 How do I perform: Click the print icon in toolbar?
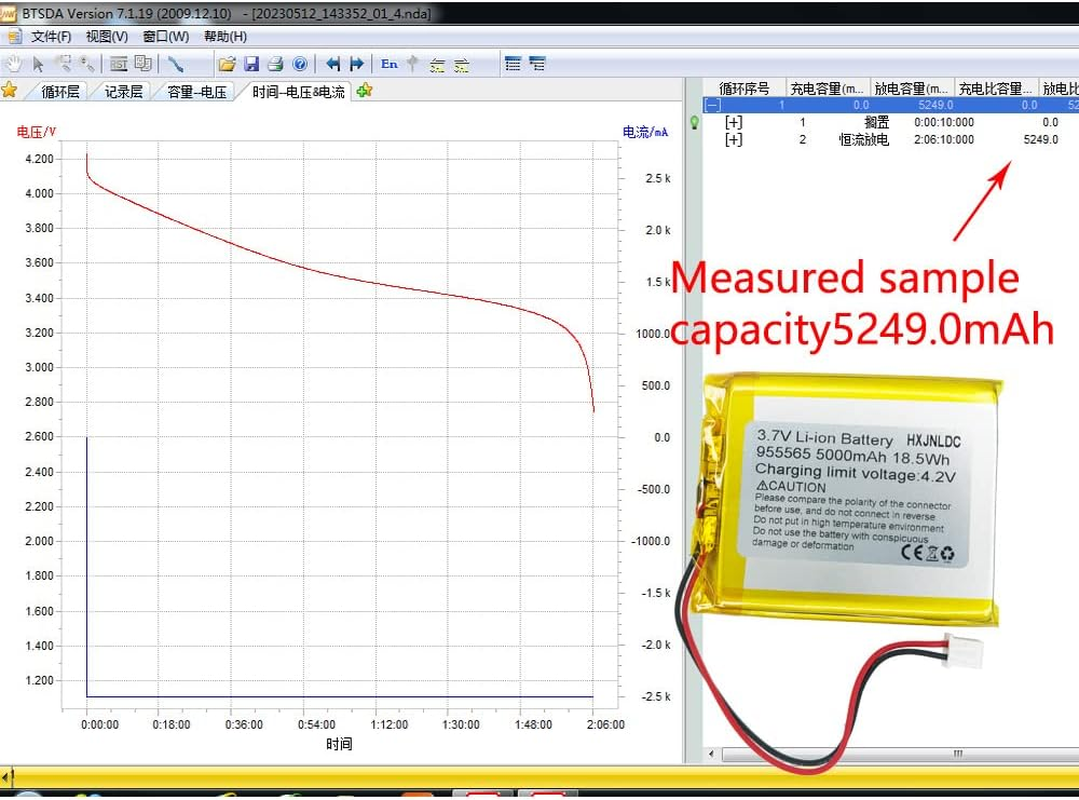[x=275, y=64]
